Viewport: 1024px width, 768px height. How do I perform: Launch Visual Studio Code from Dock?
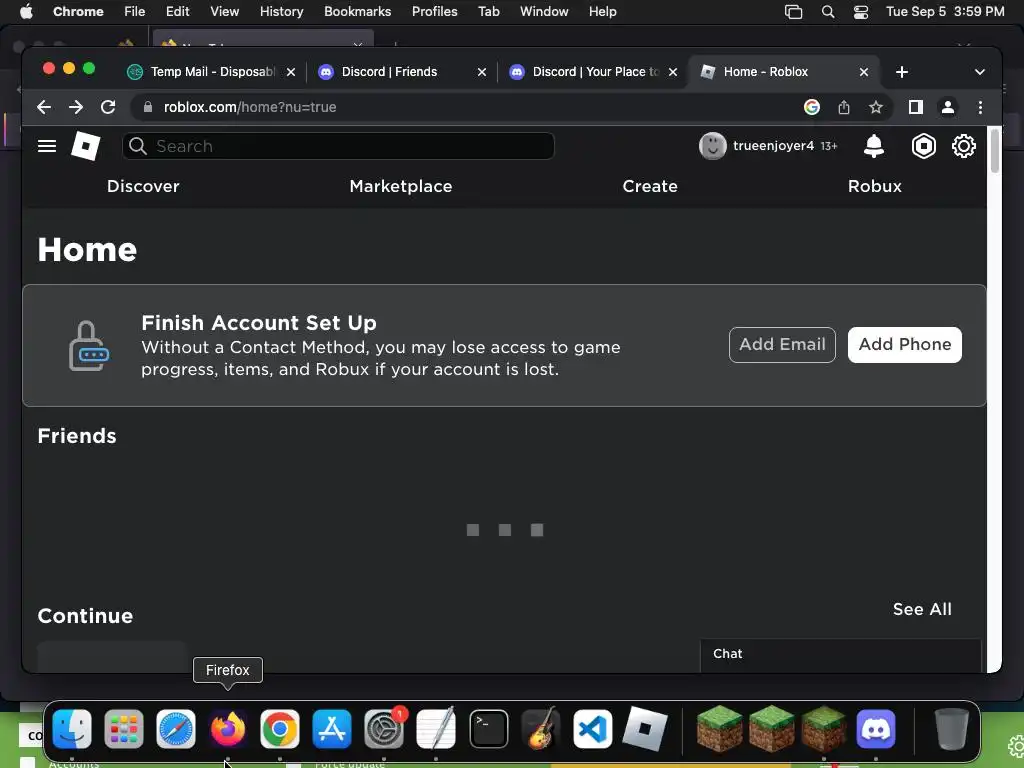coord(592,728)
